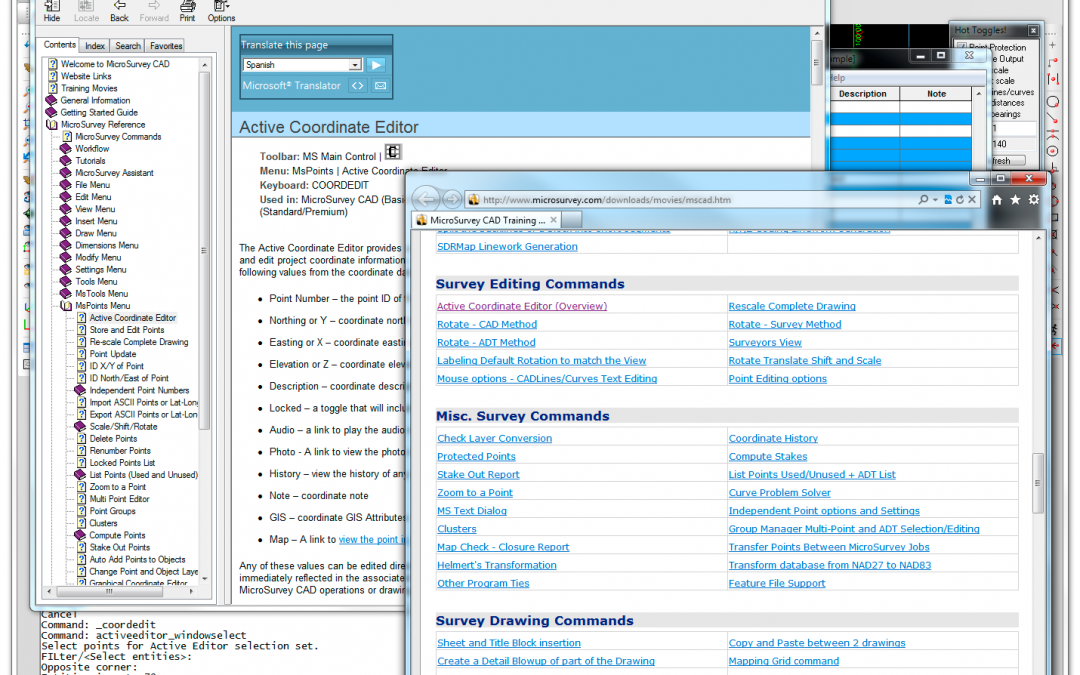Select Store and Edit Points topic
1080x675 pixels.
(126, 330)
